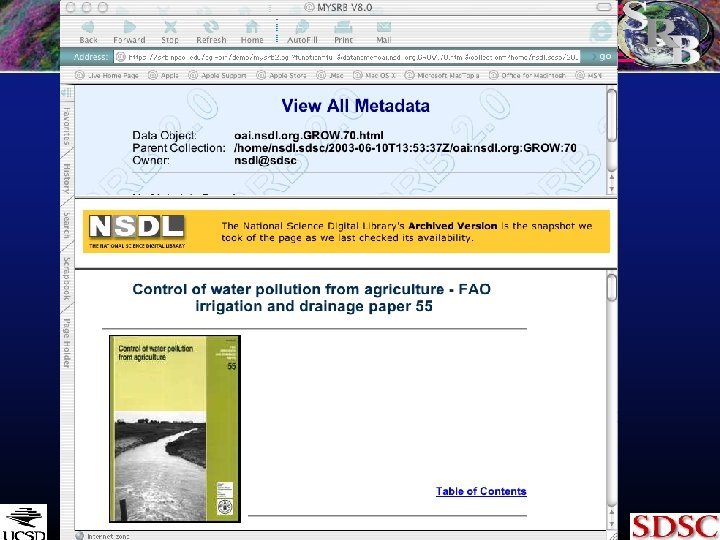This screenshot has width=720, height=540.
Task: Click the metadata frame's scroll down arrow
Action: [612, 188]
